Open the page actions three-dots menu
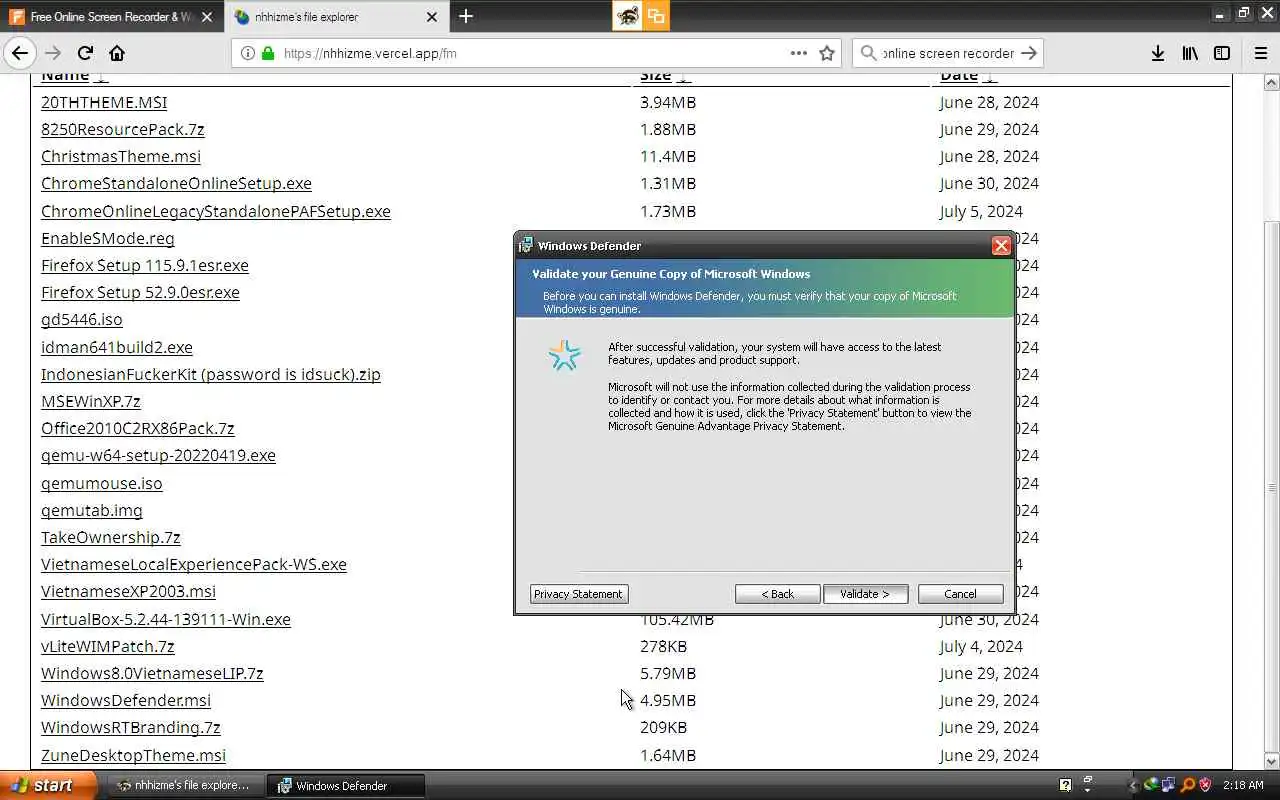This screenshot has width=1280, height=800. [798, 53]
